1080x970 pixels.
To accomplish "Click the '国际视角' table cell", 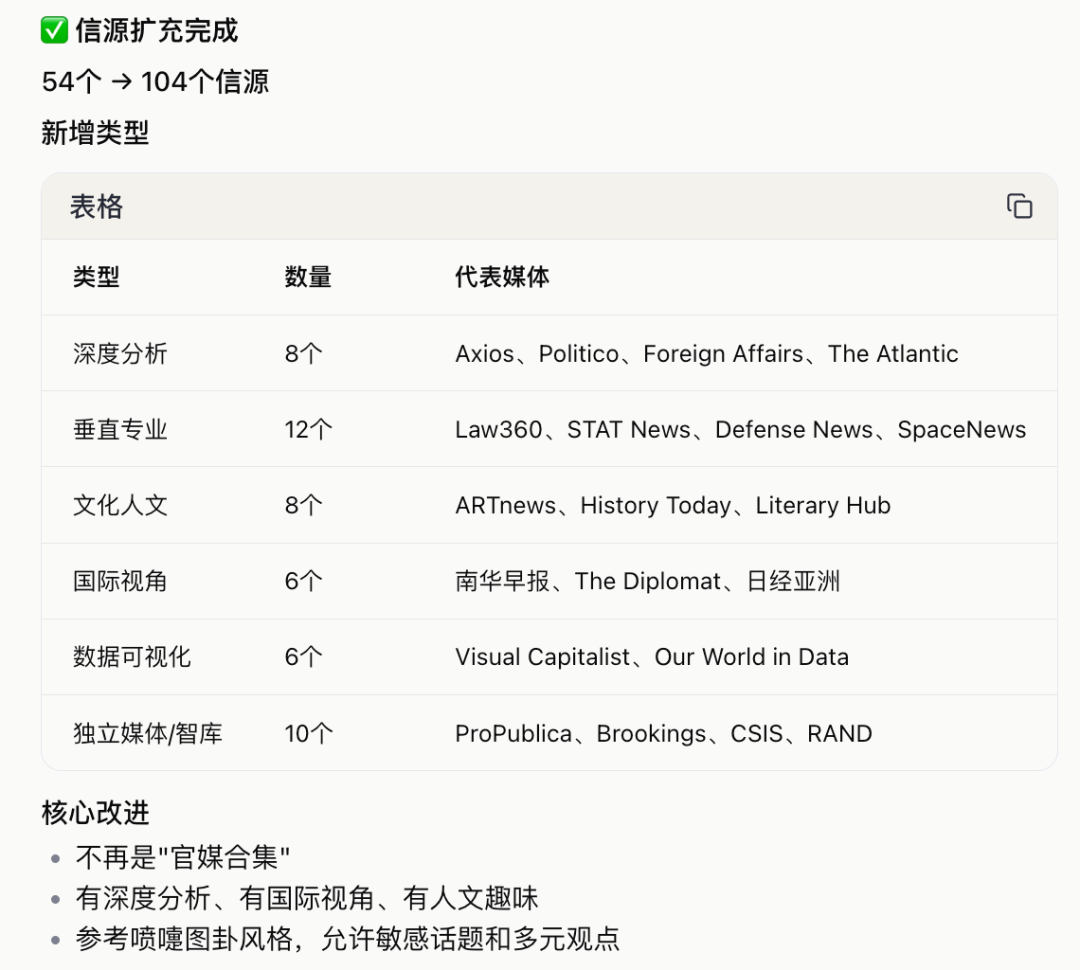I will (120, 581).
